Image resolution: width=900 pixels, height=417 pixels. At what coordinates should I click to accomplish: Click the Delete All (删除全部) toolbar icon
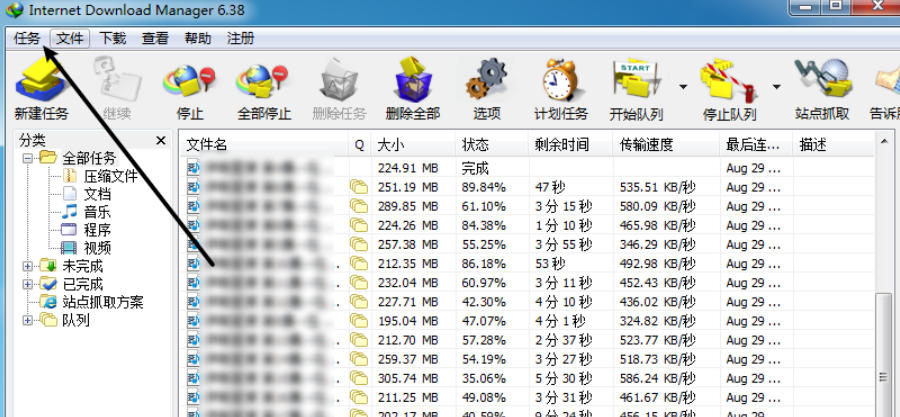(413, 80)
